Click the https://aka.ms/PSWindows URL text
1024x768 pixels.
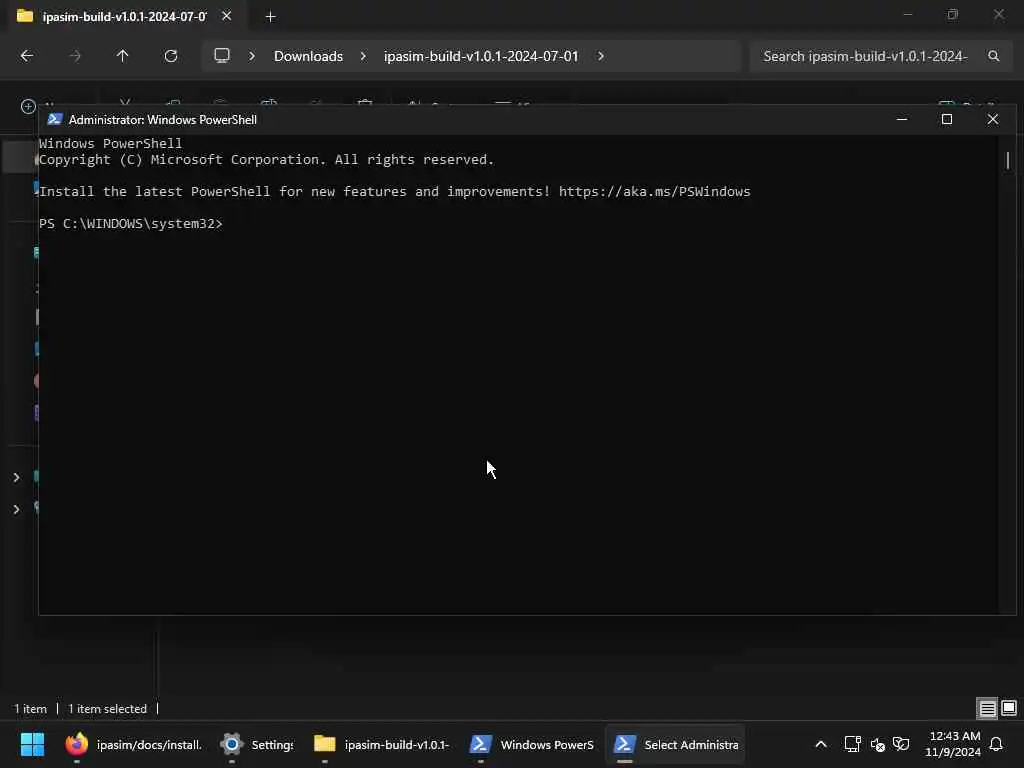click(654, 191)
